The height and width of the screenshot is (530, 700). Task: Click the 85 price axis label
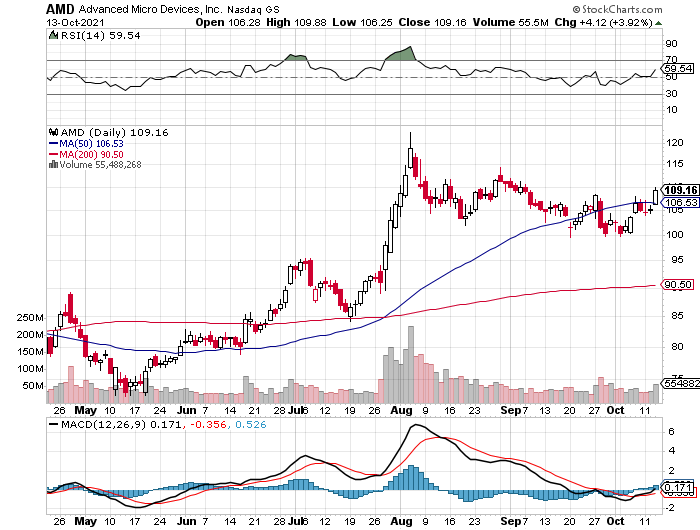coord(677,316)
